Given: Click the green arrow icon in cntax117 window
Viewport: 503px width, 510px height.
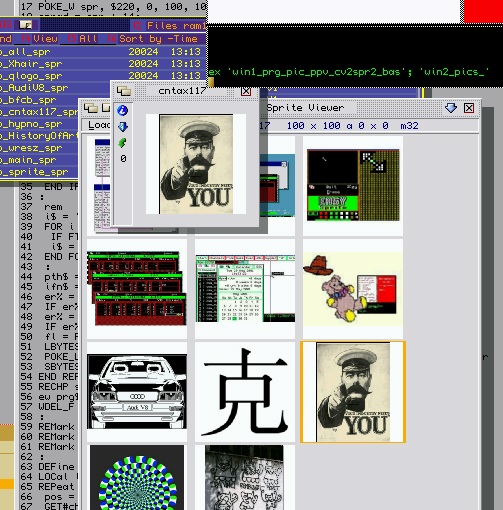Looking at the screenshot, I should point(122,143).
